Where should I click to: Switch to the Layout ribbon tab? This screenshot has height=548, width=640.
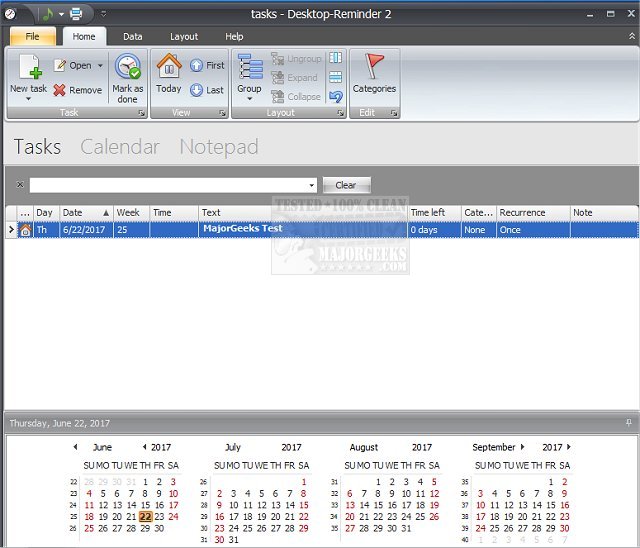pos(184,37)
